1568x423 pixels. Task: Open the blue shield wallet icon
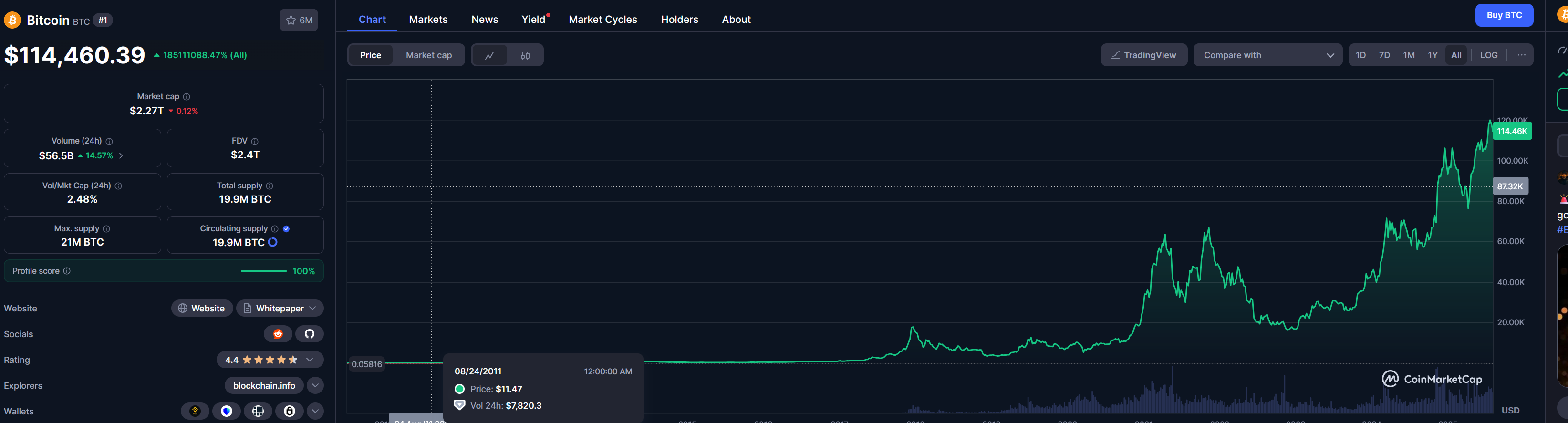tap(227, 411)
